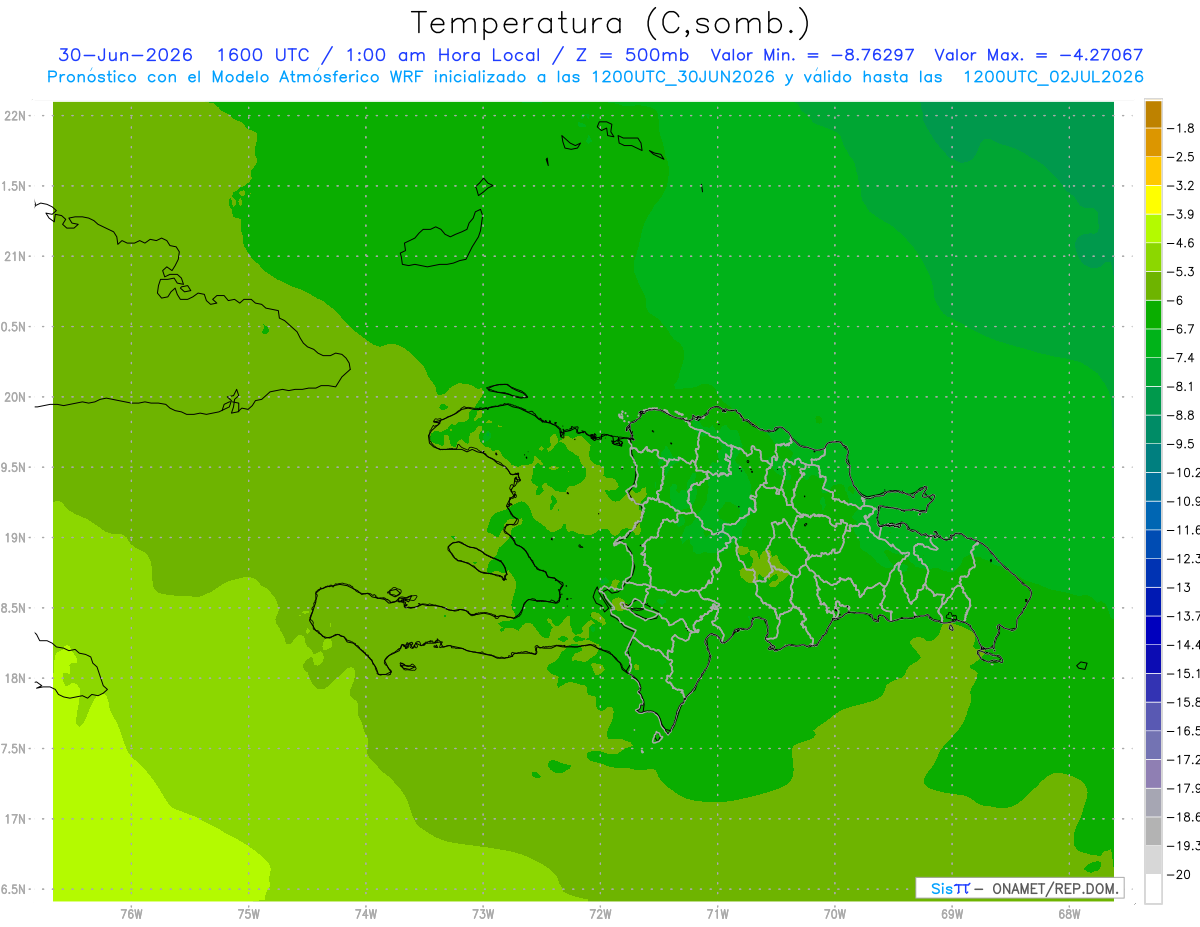Click the '-9.5' legend value
The width and height of the screenshot is (1200, 927).
pyautogui.click(x=1182, y=444)
